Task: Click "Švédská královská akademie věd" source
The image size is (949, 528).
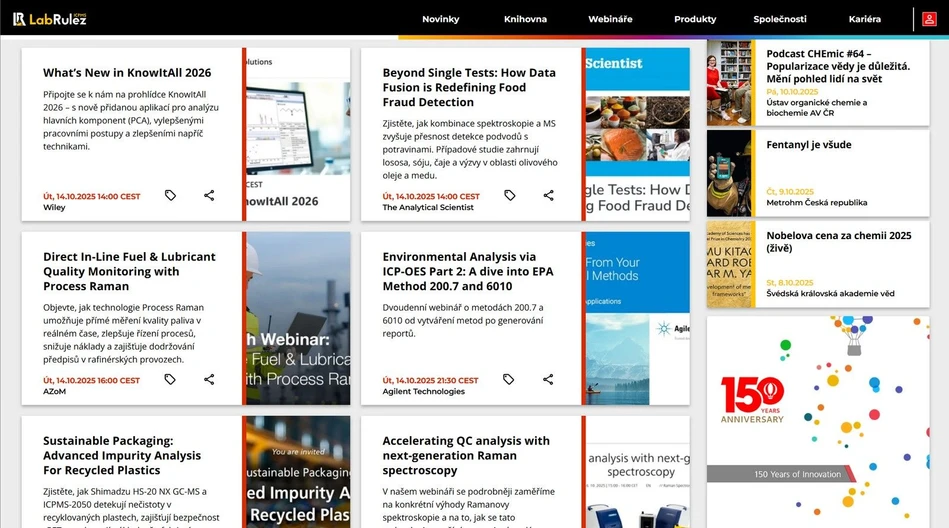Action: tap(830, 293)
